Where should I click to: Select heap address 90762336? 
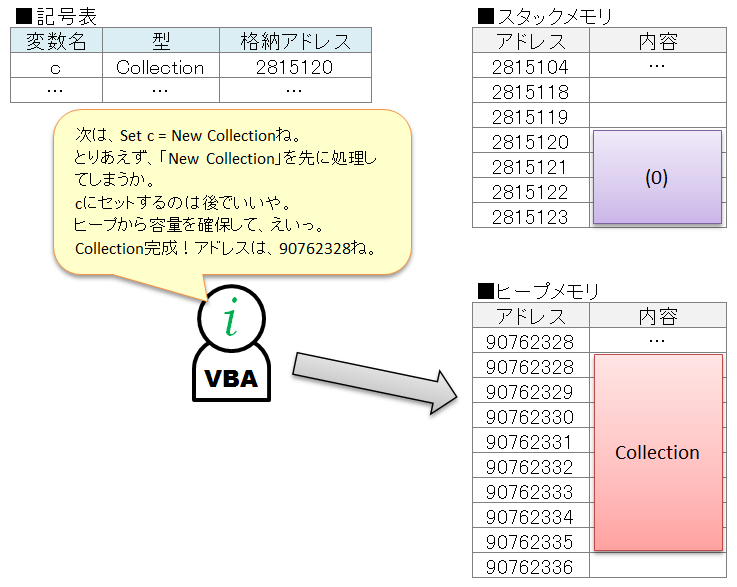tap(531, 565)
